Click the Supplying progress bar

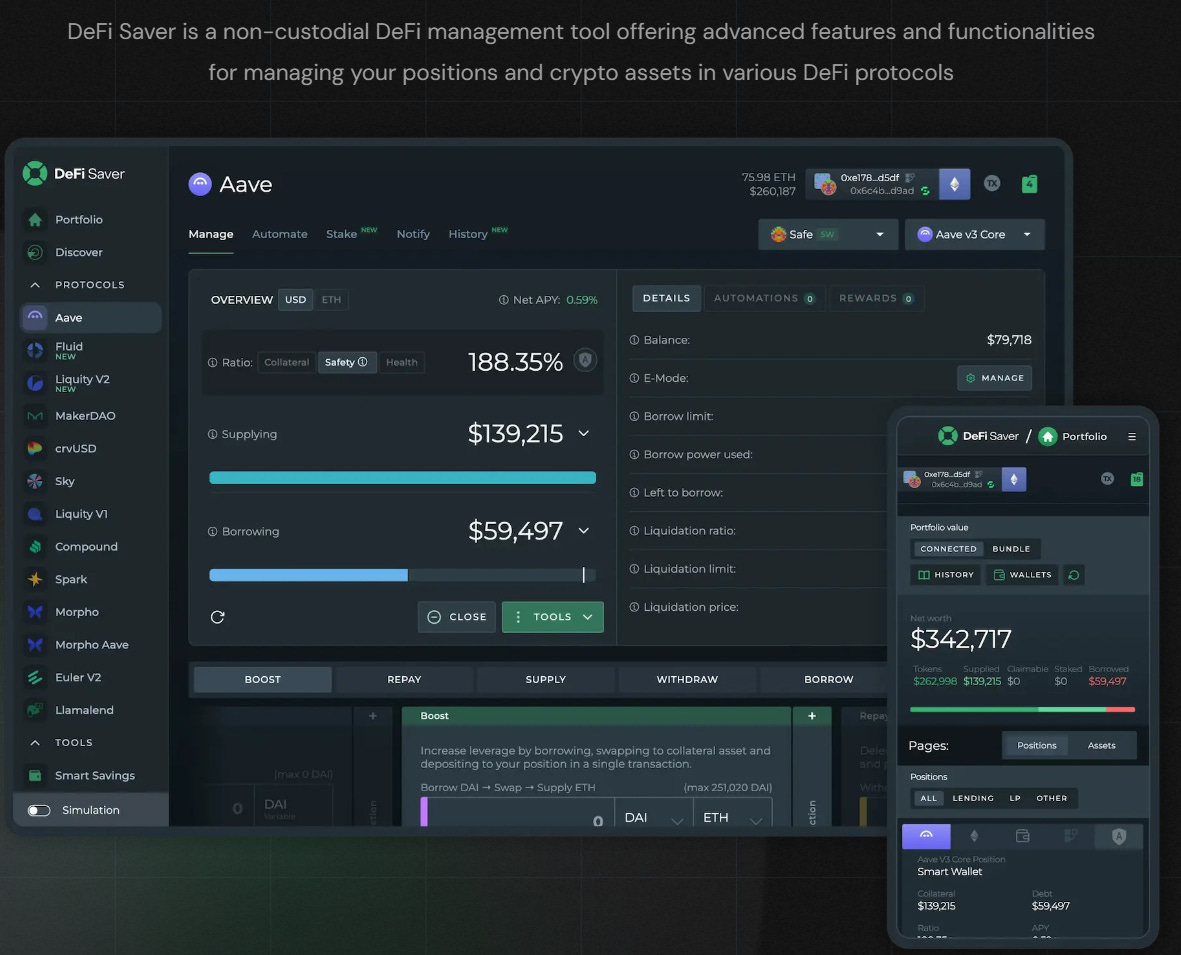[x=402, y=478]
